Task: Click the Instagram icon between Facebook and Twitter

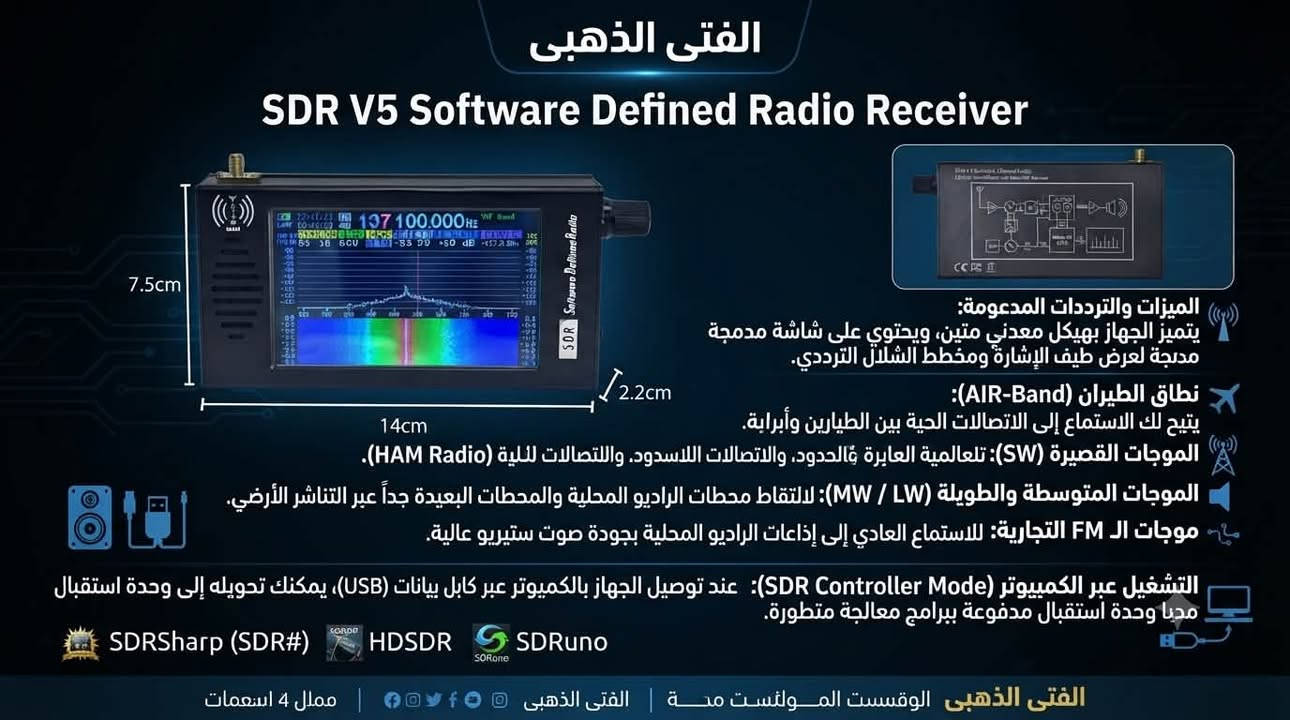Action: [413, 700]
